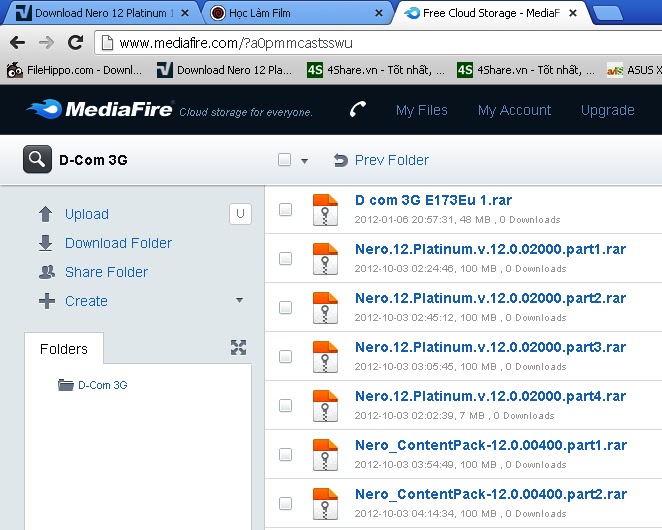The image size is (662, 530).
Task: Open search with the magnifier icon
Action: 38,159
